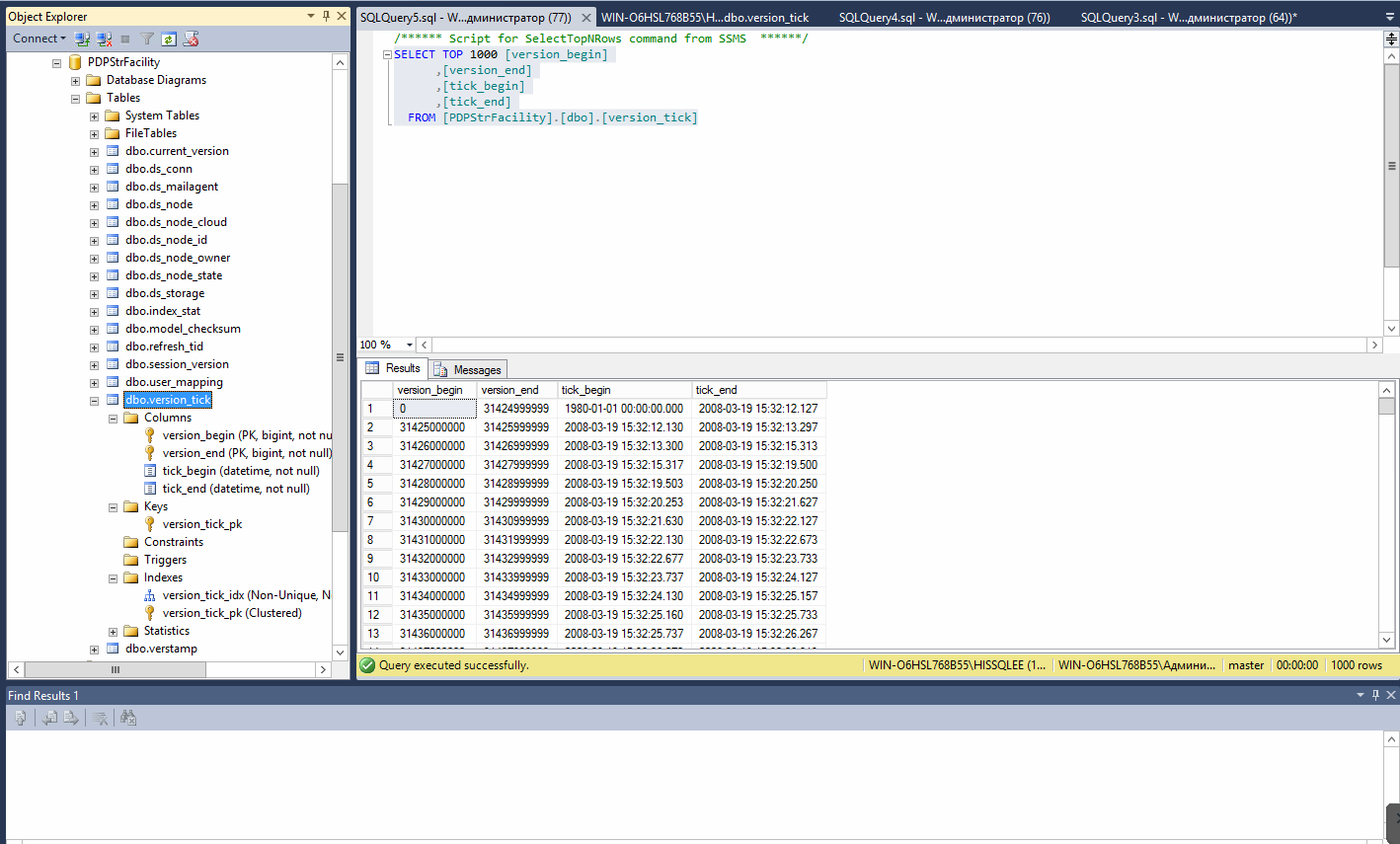1400x844 pixels.
Task: Open the Messages tab
Action: (x=468, y=369)
